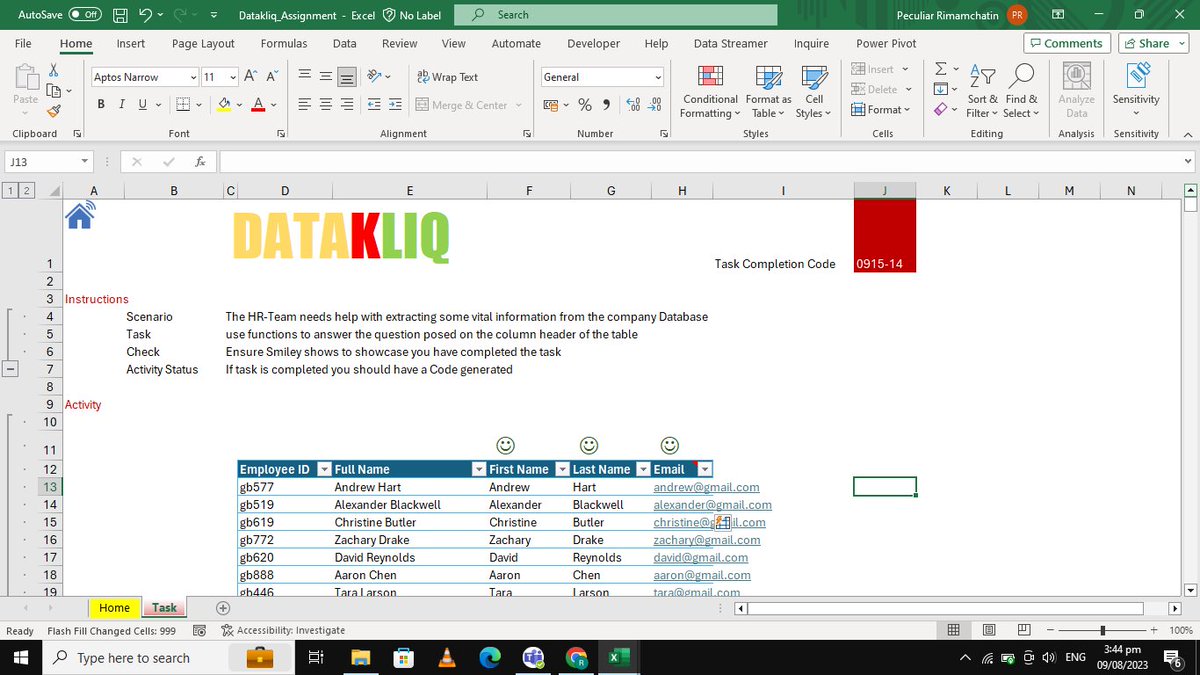
Task: Open the Data ribbon tab
Action: coord(344,43)
